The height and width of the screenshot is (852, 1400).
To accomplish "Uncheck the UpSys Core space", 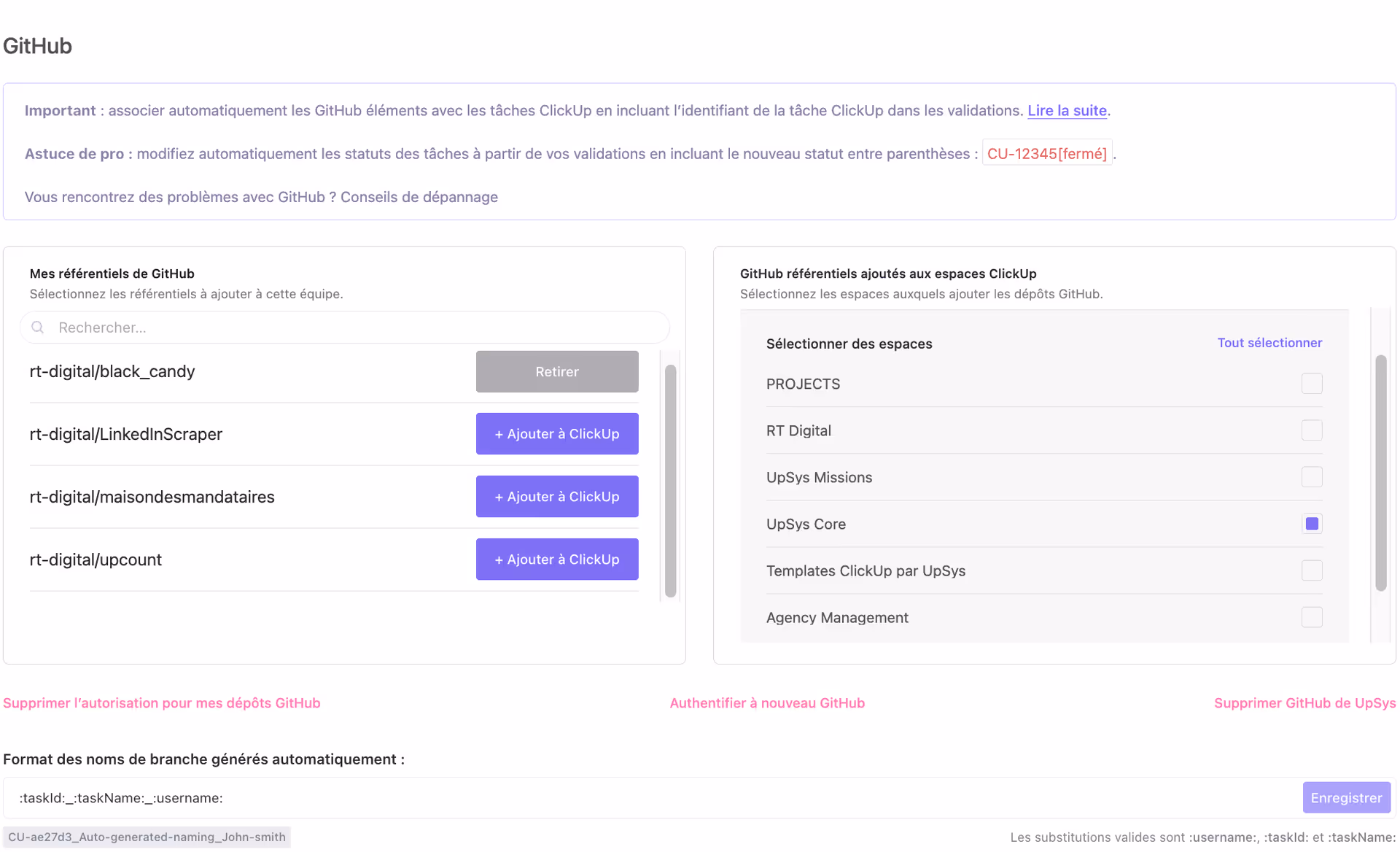I will pos(1312,523).
